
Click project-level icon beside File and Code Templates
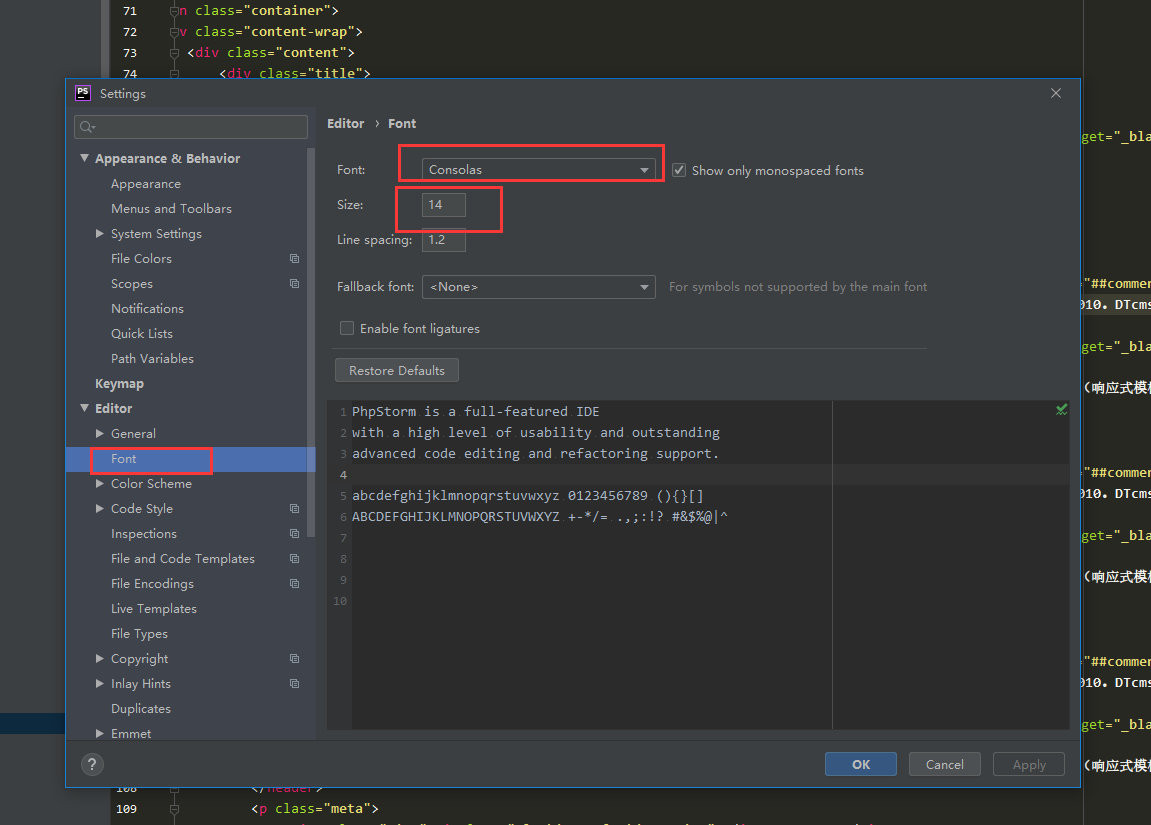point(294,559)
